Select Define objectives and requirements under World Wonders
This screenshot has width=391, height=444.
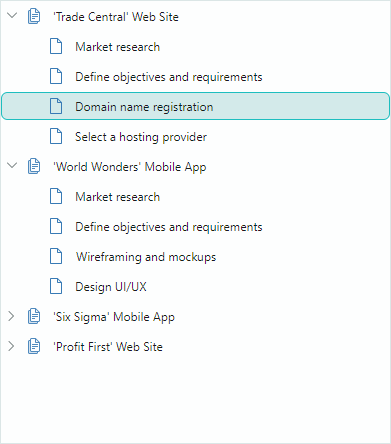coord(169,227)
